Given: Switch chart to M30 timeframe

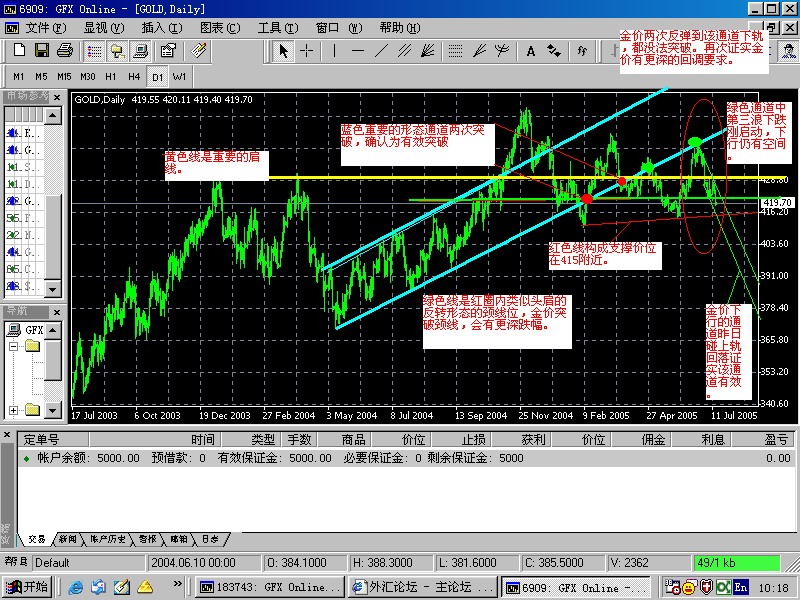Looking at the screenshot, I should (x=88, y=77).
